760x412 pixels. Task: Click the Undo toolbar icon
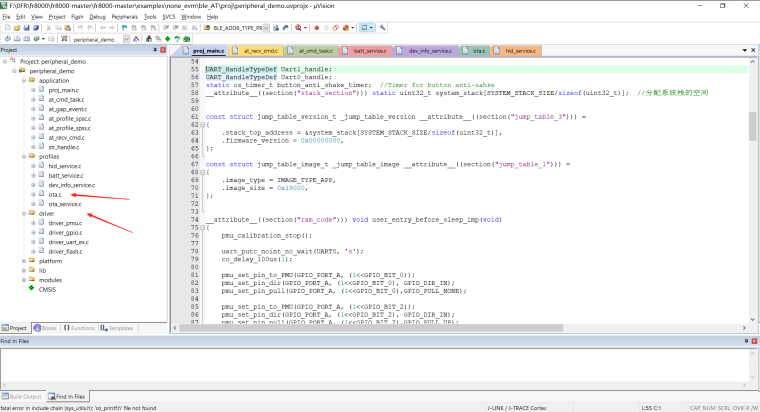82,28
